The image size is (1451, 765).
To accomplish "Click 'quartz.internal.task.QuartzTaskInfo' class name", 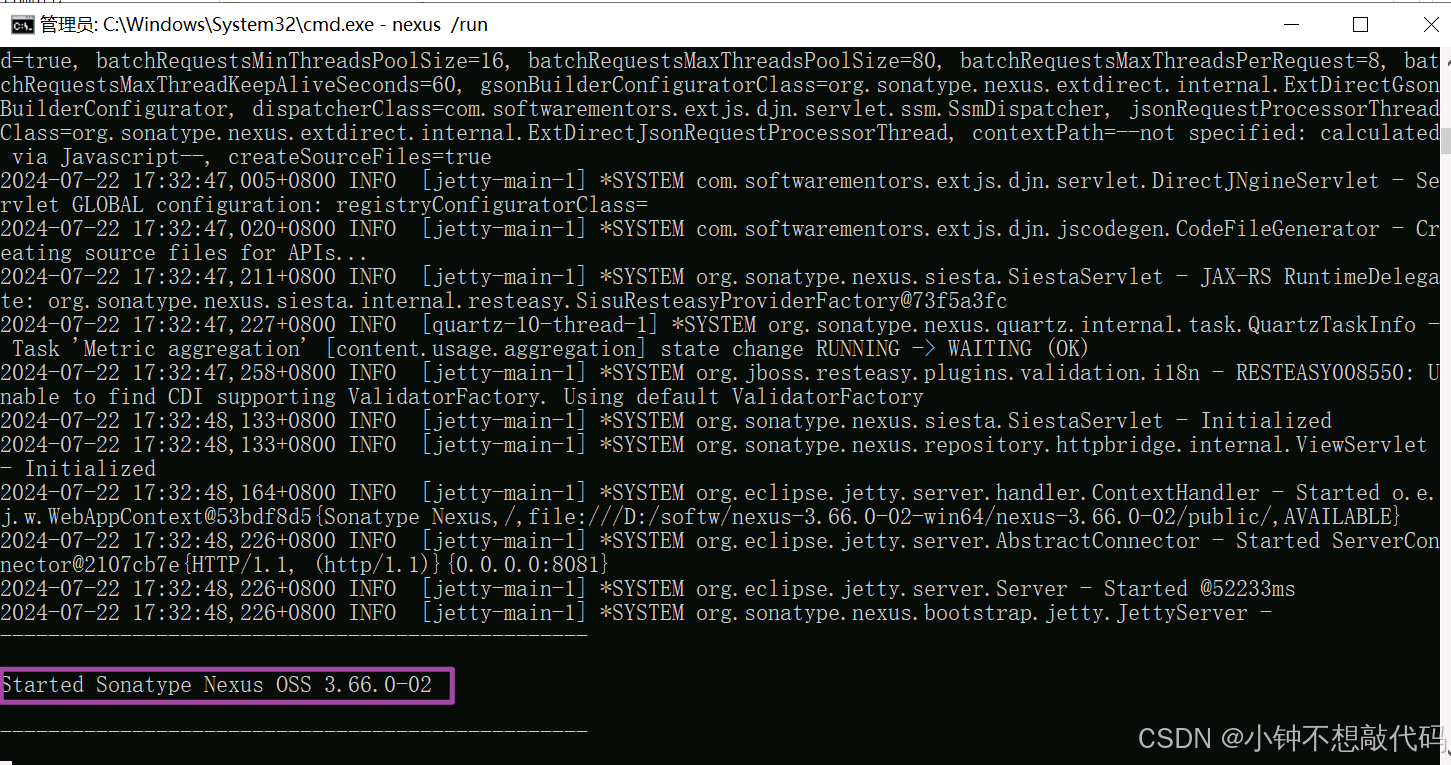I will tap(1206, 325).
